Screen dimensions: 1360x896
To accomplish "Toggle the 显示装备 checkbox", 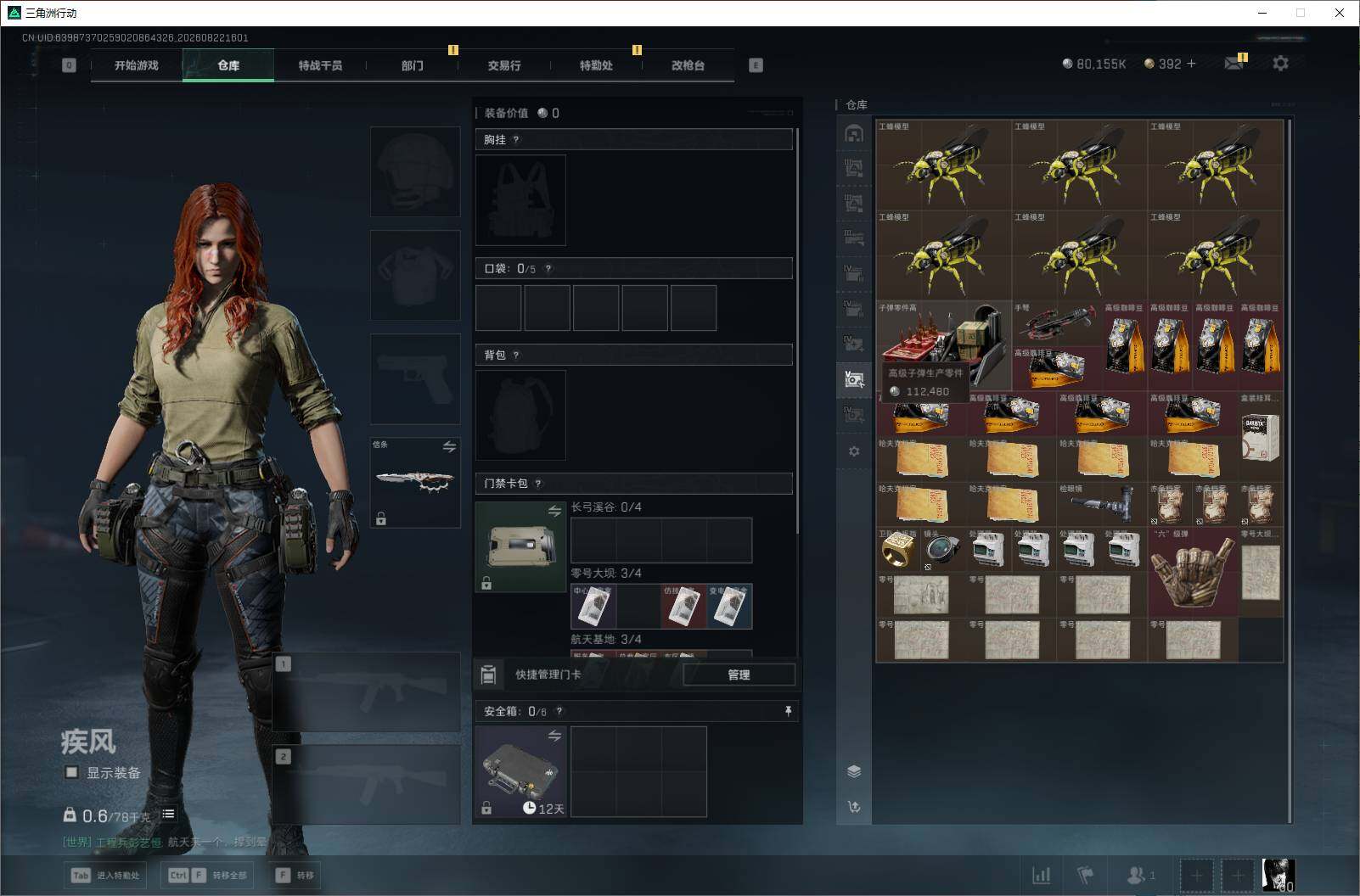I will pos(72,772).
